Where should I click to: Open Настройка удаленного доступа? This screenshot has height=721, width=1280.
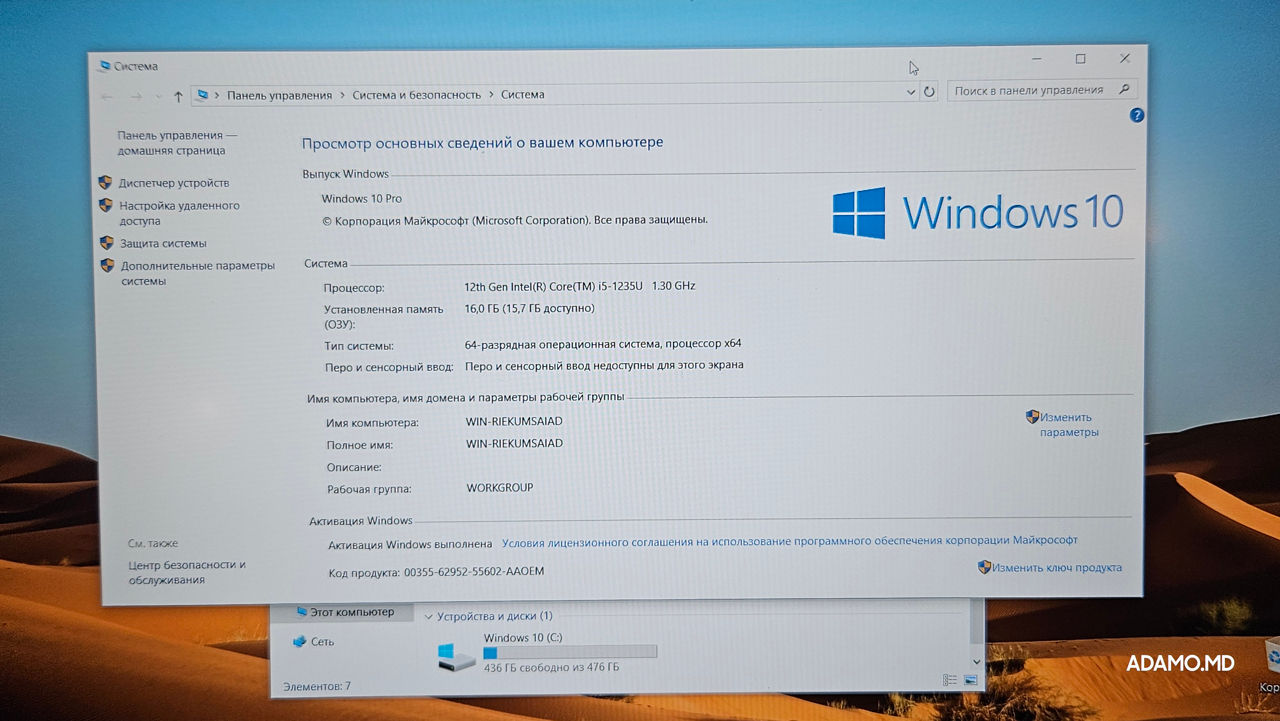[x=179, y=213]
